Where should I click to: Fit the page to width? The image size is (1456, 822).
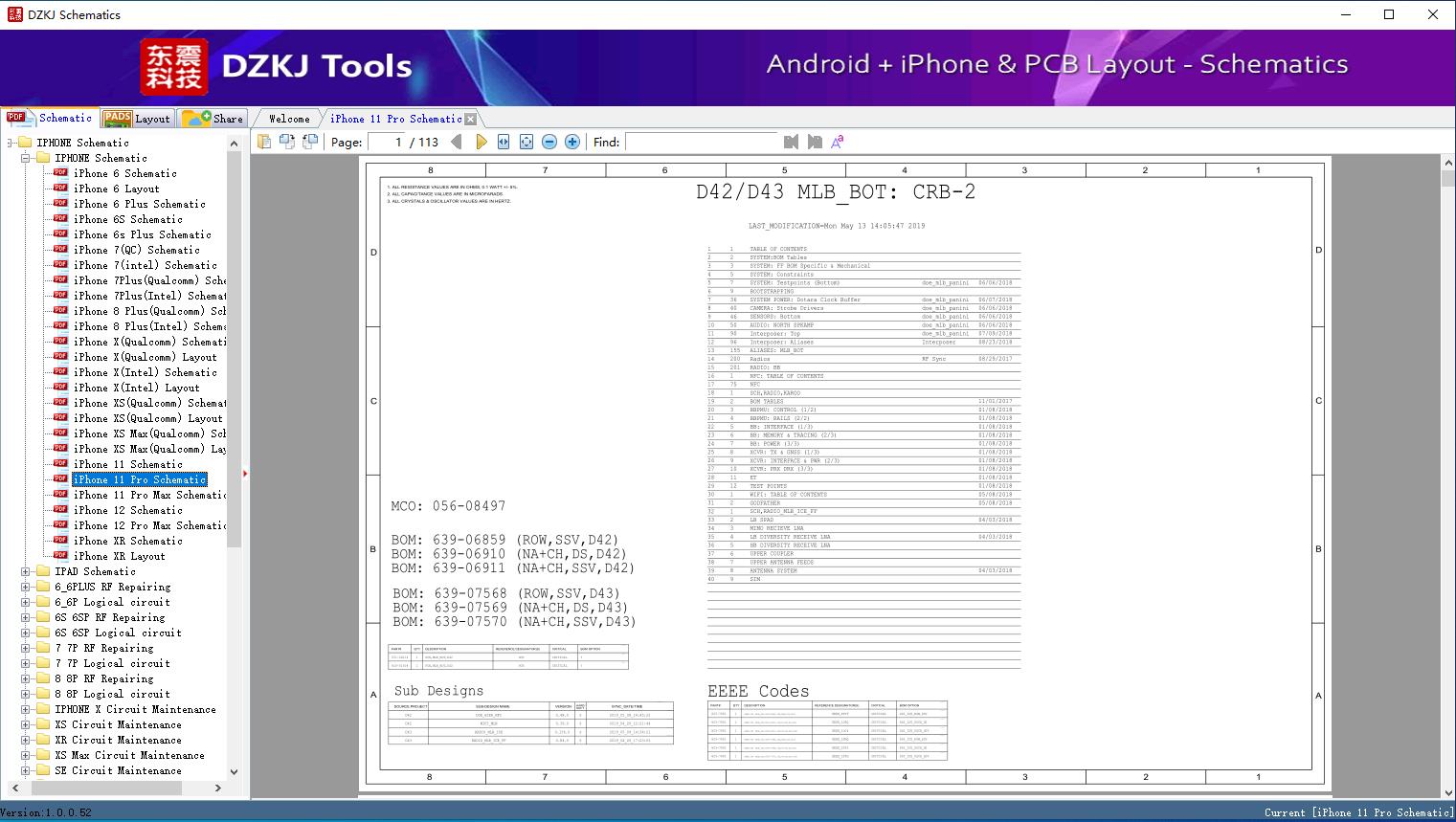pos(504,142)
